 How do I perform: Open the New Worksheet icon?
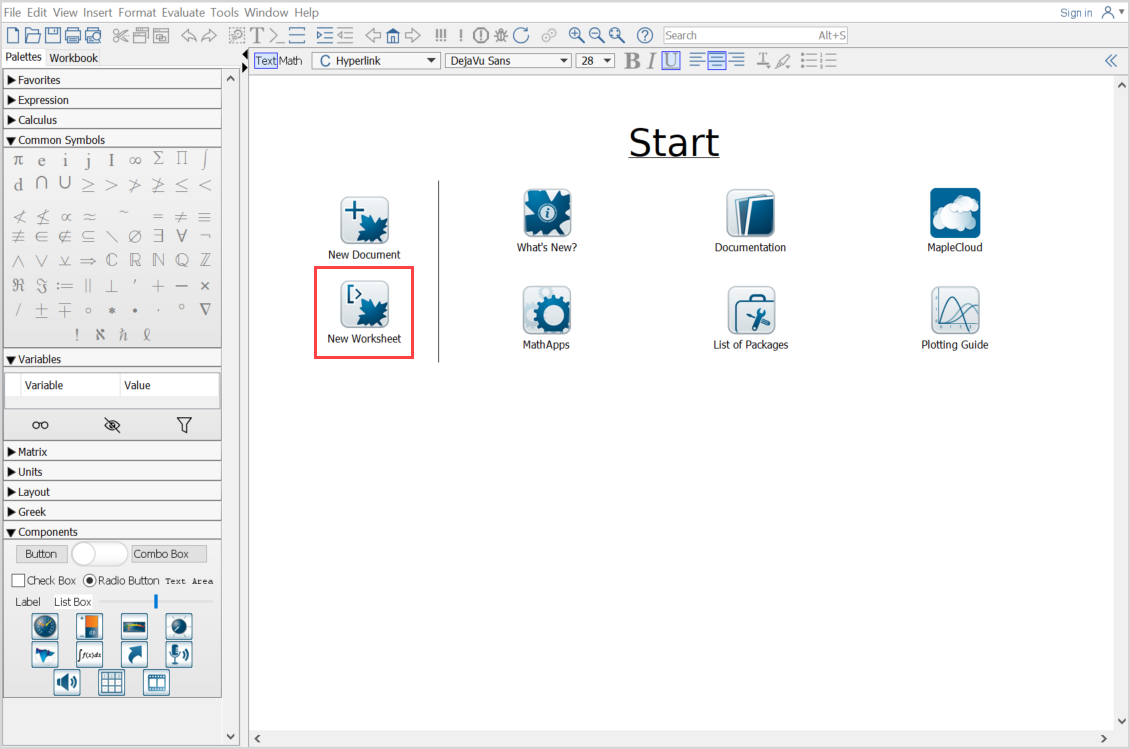coord(364,305)
